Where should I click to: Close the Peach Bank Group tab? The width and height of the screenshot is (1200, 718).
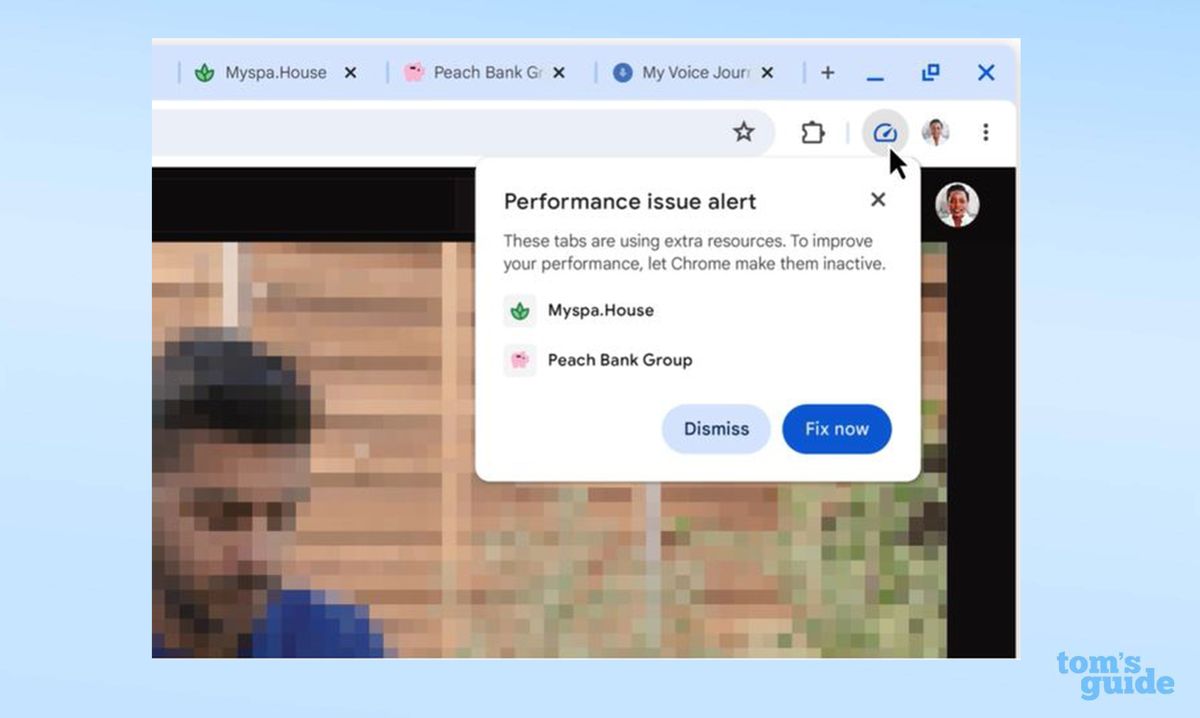pyautogui.click(x=560, y=72)
